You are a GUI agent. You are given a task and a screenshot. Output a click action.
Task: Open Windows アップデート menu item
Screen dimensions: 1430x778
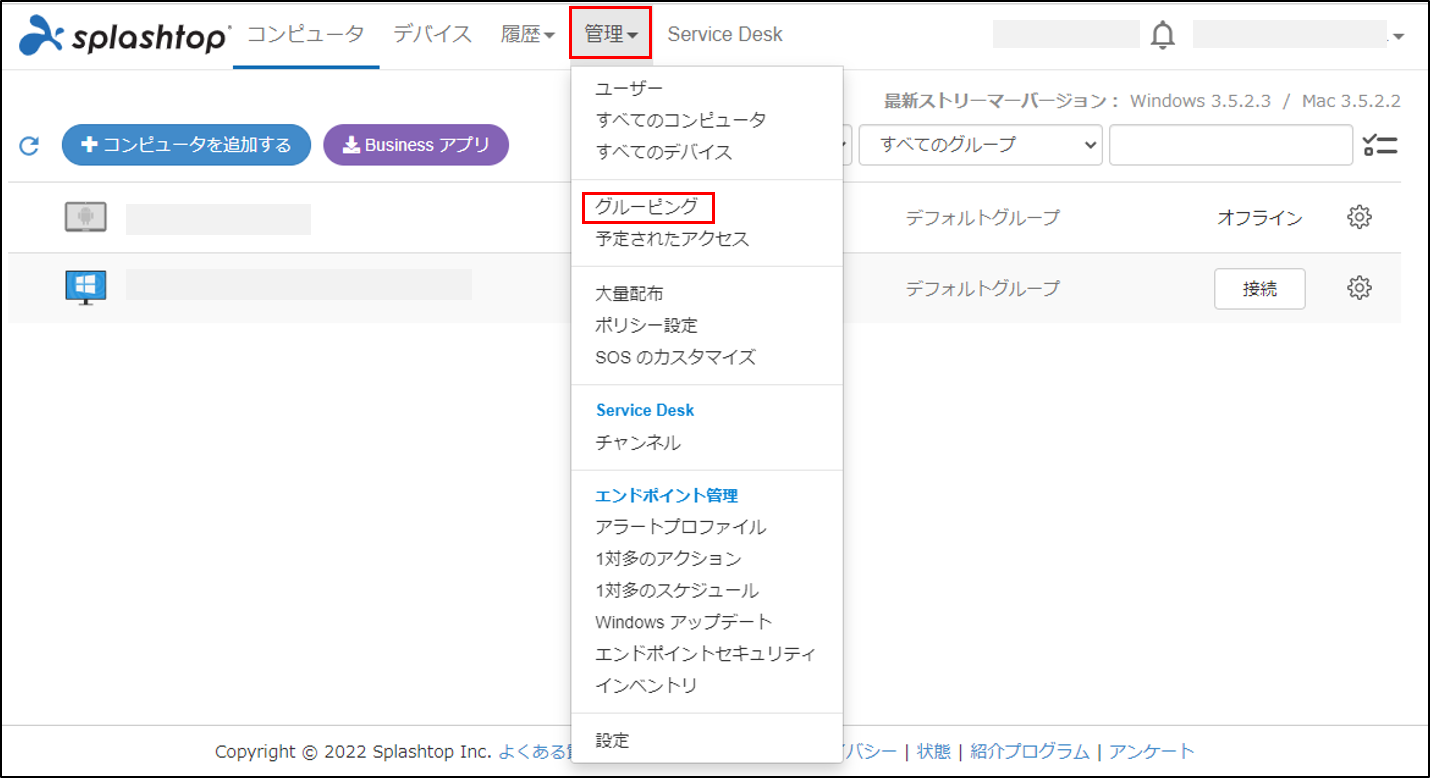click(x=684, y=622)
